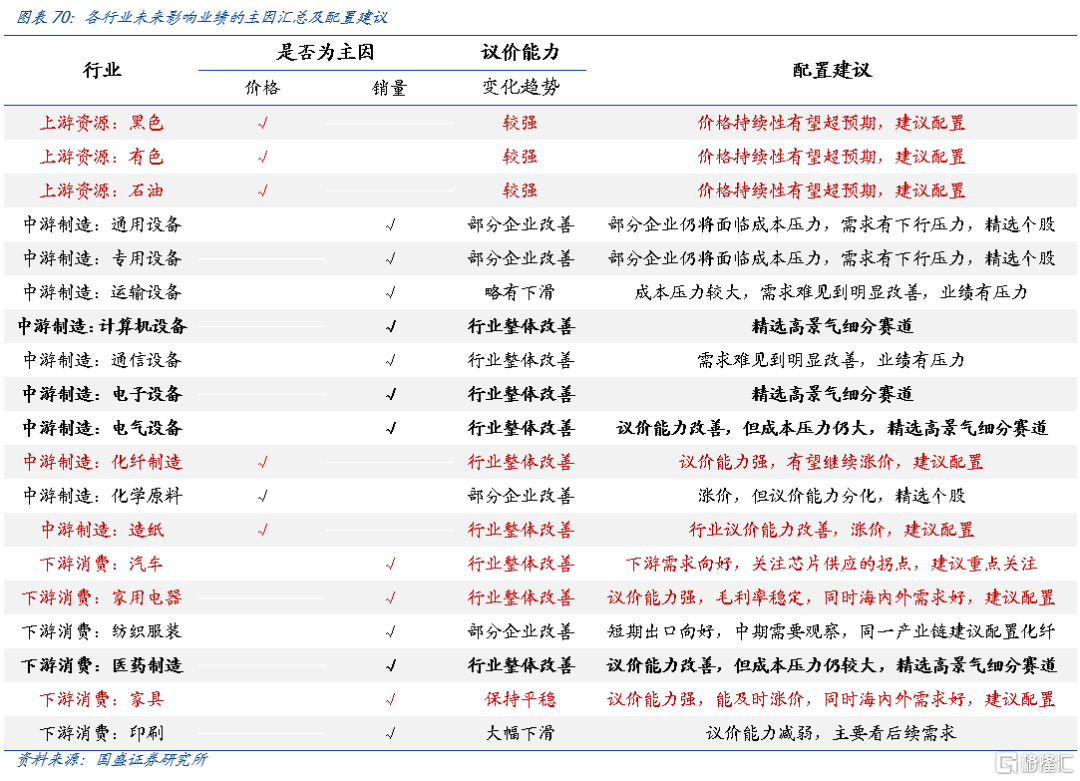Click the 变化趋势 sub-header
The image size is (1080, 781).
[x=520, y=88]
